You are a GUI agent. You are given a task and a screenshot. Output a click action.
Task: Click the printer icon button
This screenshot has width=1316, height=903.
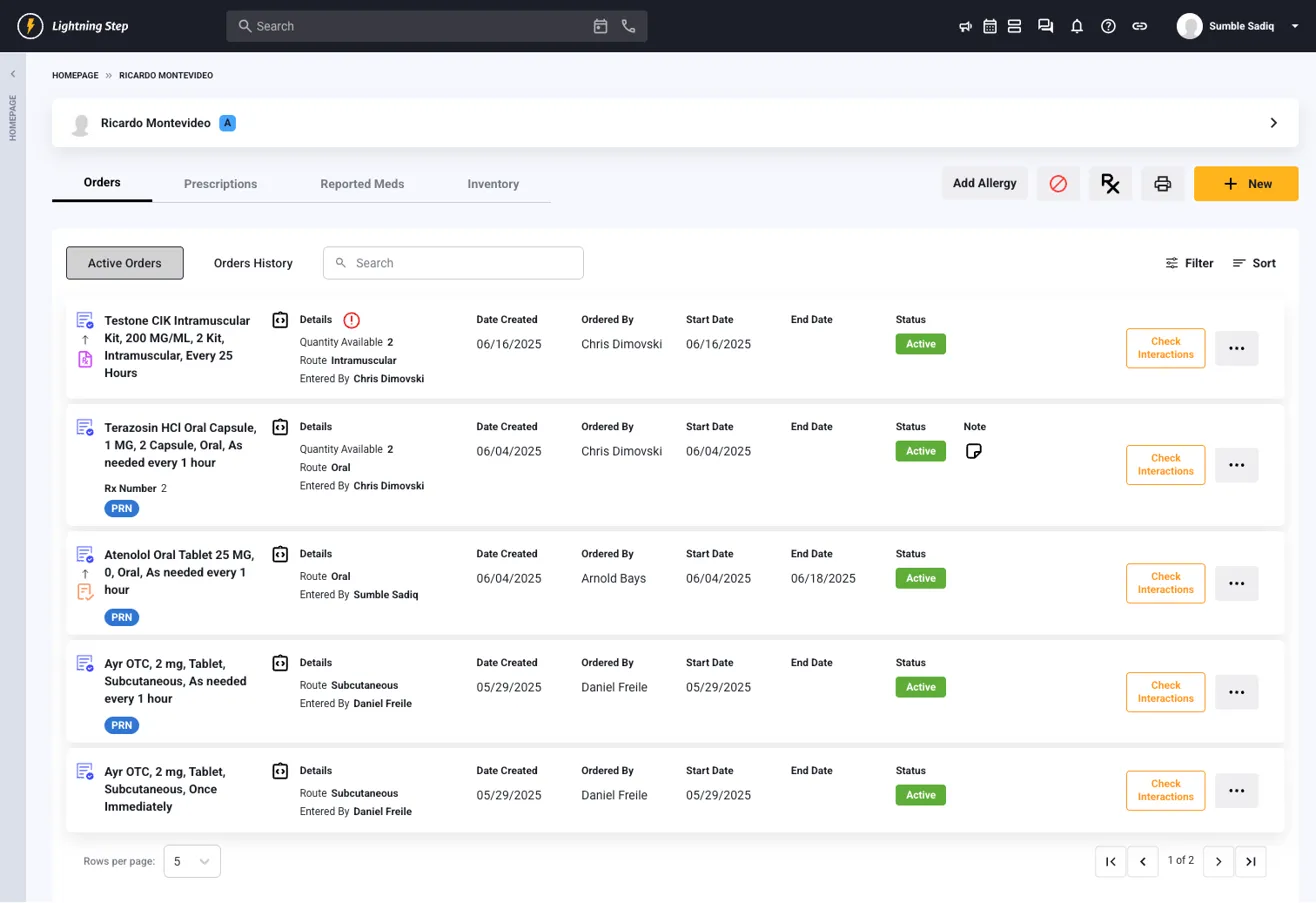pyautogui.click(x=1162, y=183)
